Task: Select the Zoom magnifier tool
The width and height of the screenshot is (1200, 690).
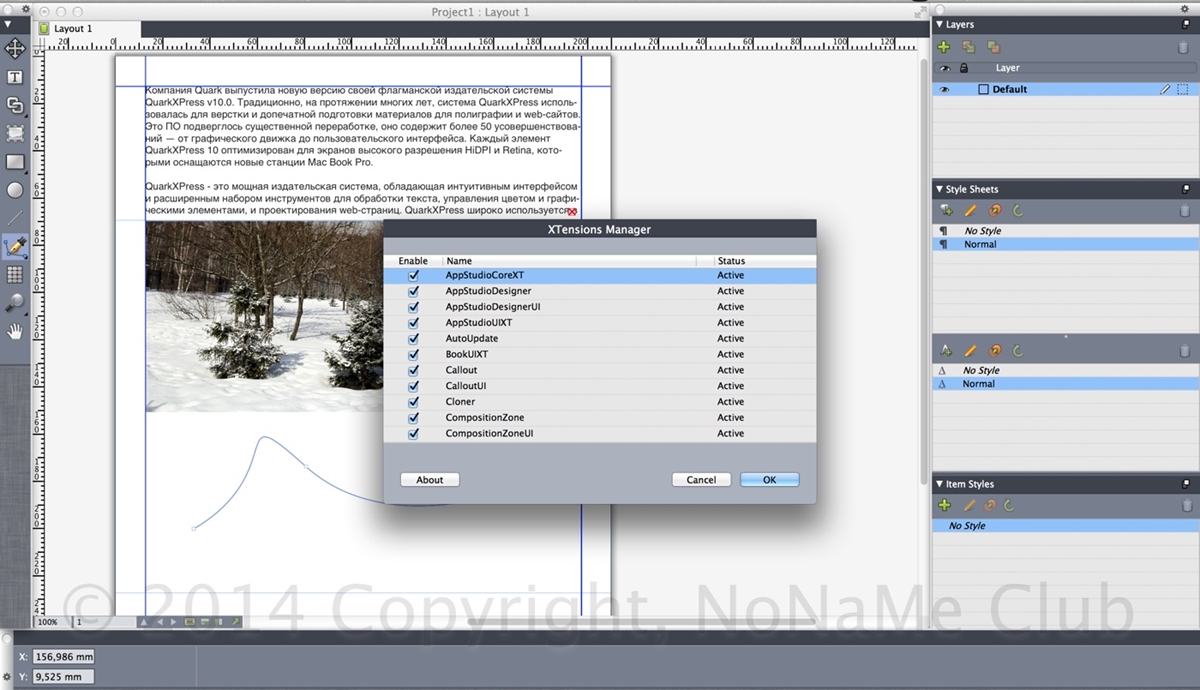Action: pos(15,303)
